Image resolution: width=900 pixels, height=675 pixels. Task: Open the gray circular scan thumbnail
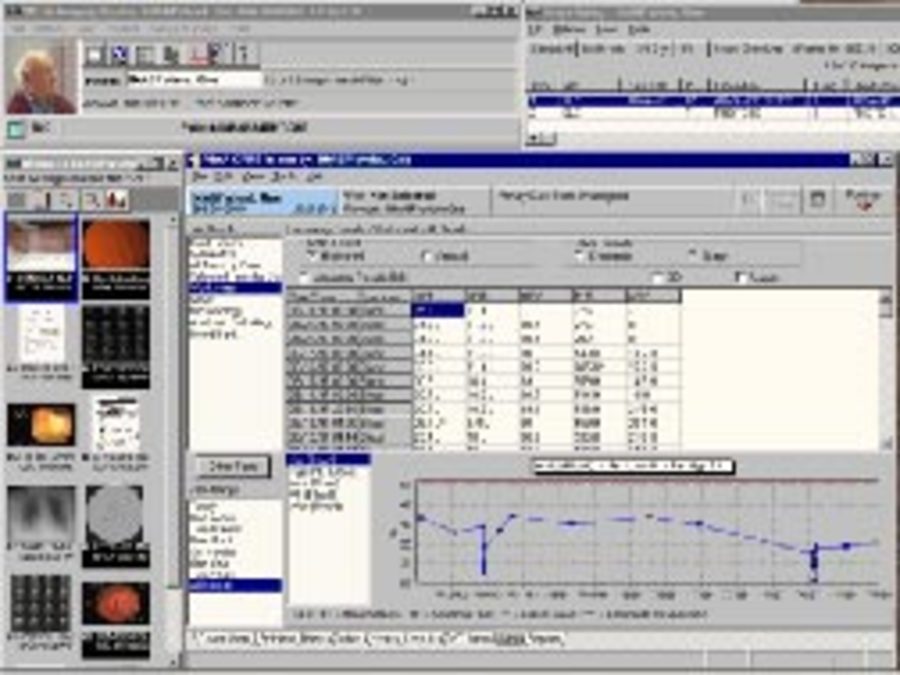[x=115, y=515]
